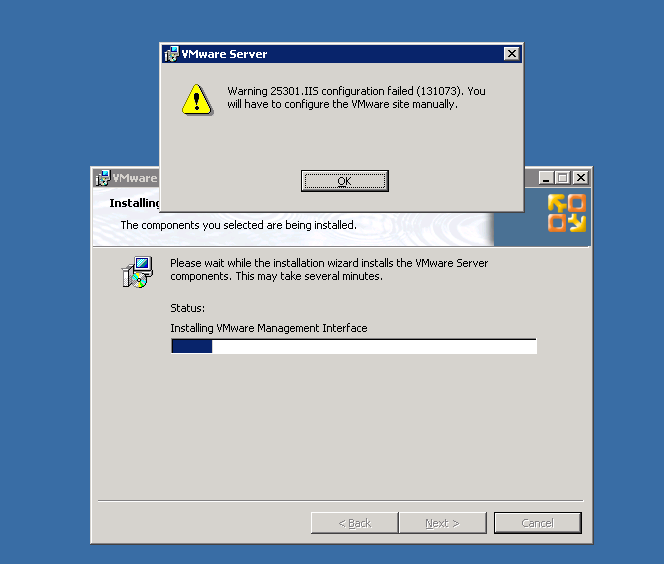664x564 pixels.
Task: Minimize the installer window
Action: tap(546, 178)
